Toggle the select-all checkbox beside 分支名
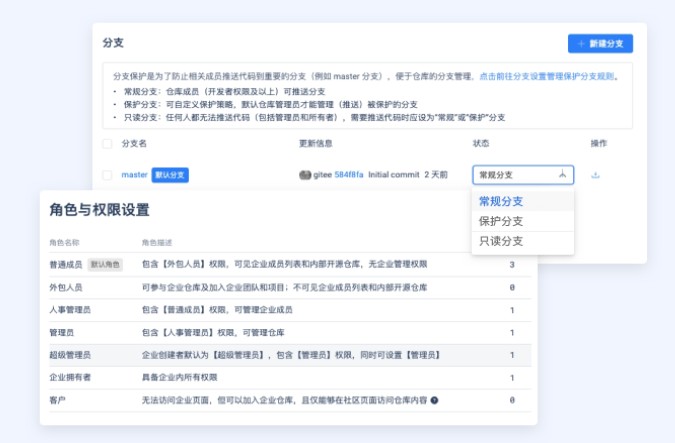 (107, 144)
